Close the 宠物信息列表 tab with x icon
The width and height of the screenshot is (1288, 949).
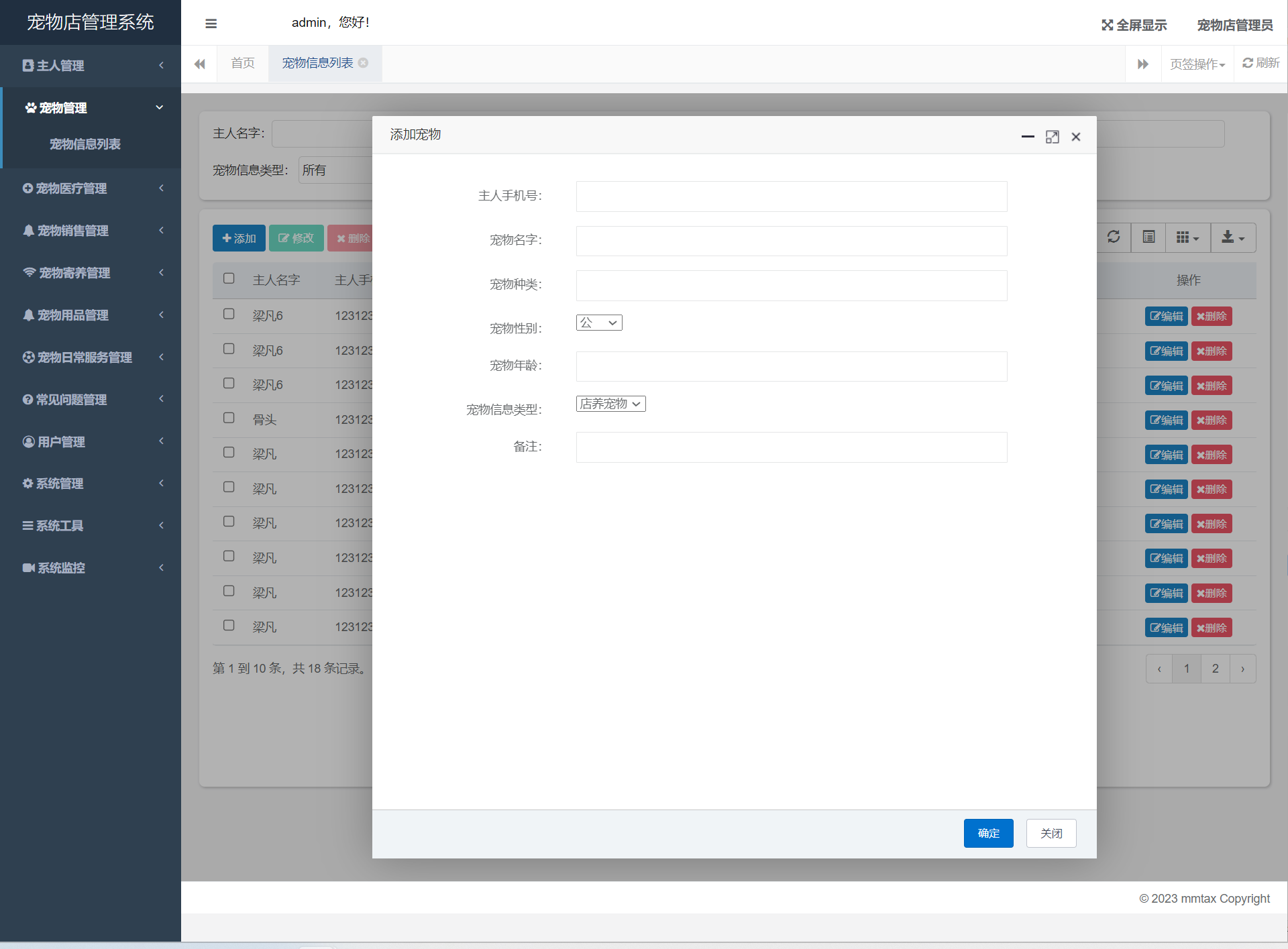364,63
